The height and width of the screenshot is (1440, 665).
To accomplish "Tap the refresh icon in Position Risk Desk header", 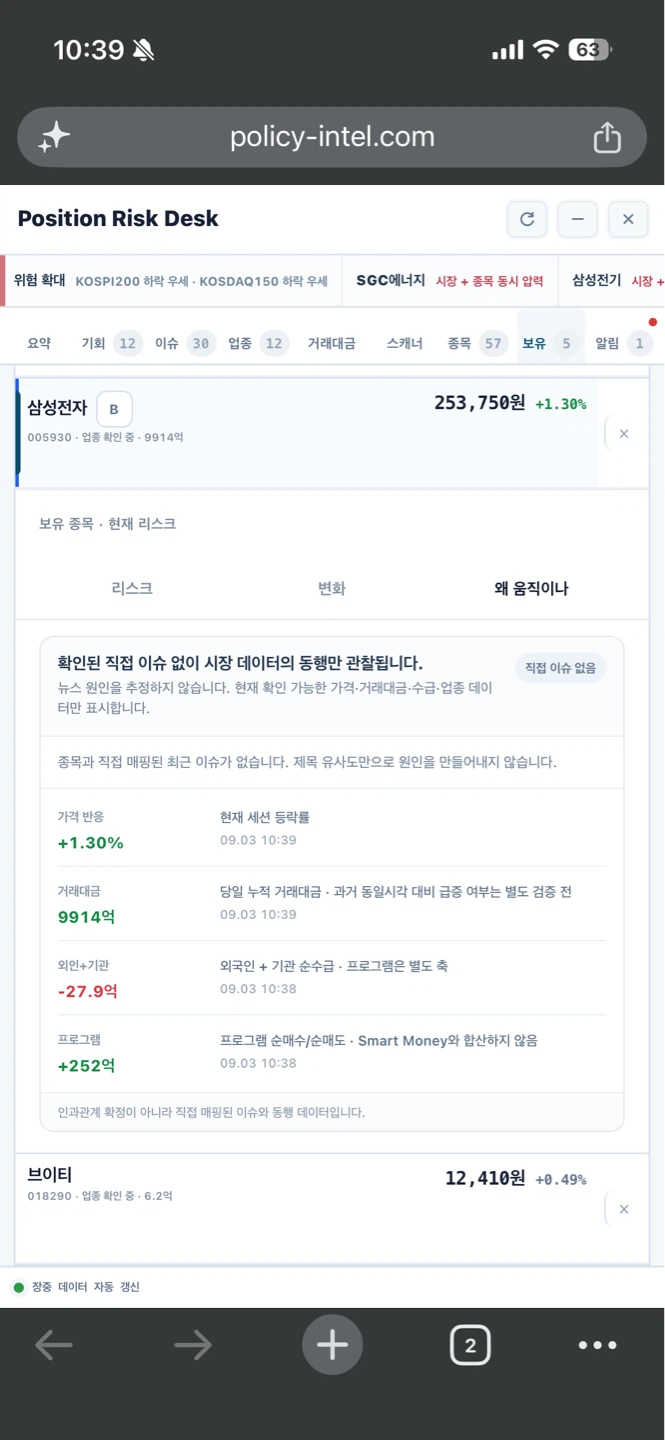I will (527, 219).
